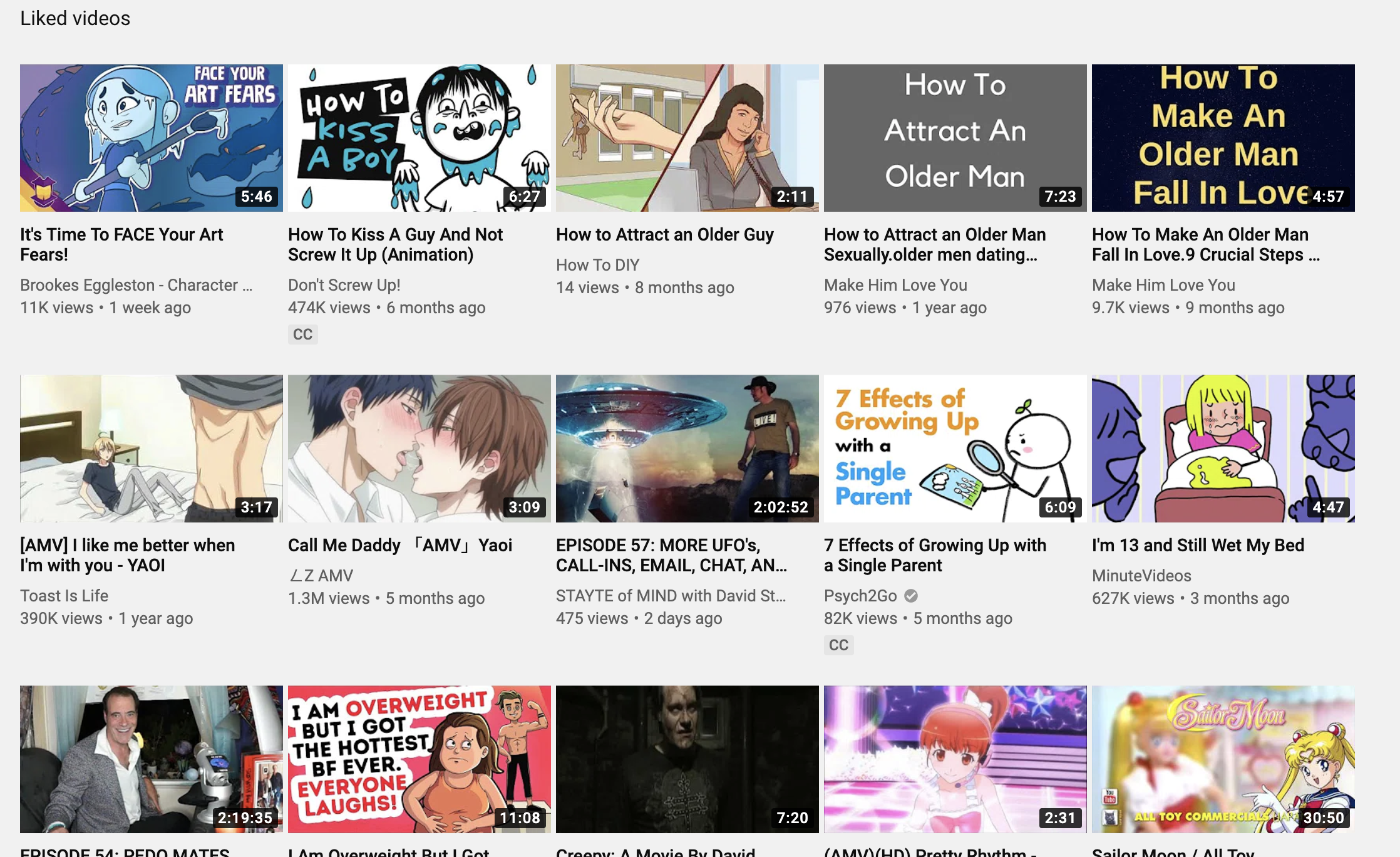Open 'How to Attract an Older Guy' title
This screenshot has width=1400, height=857.
(664, 234)
